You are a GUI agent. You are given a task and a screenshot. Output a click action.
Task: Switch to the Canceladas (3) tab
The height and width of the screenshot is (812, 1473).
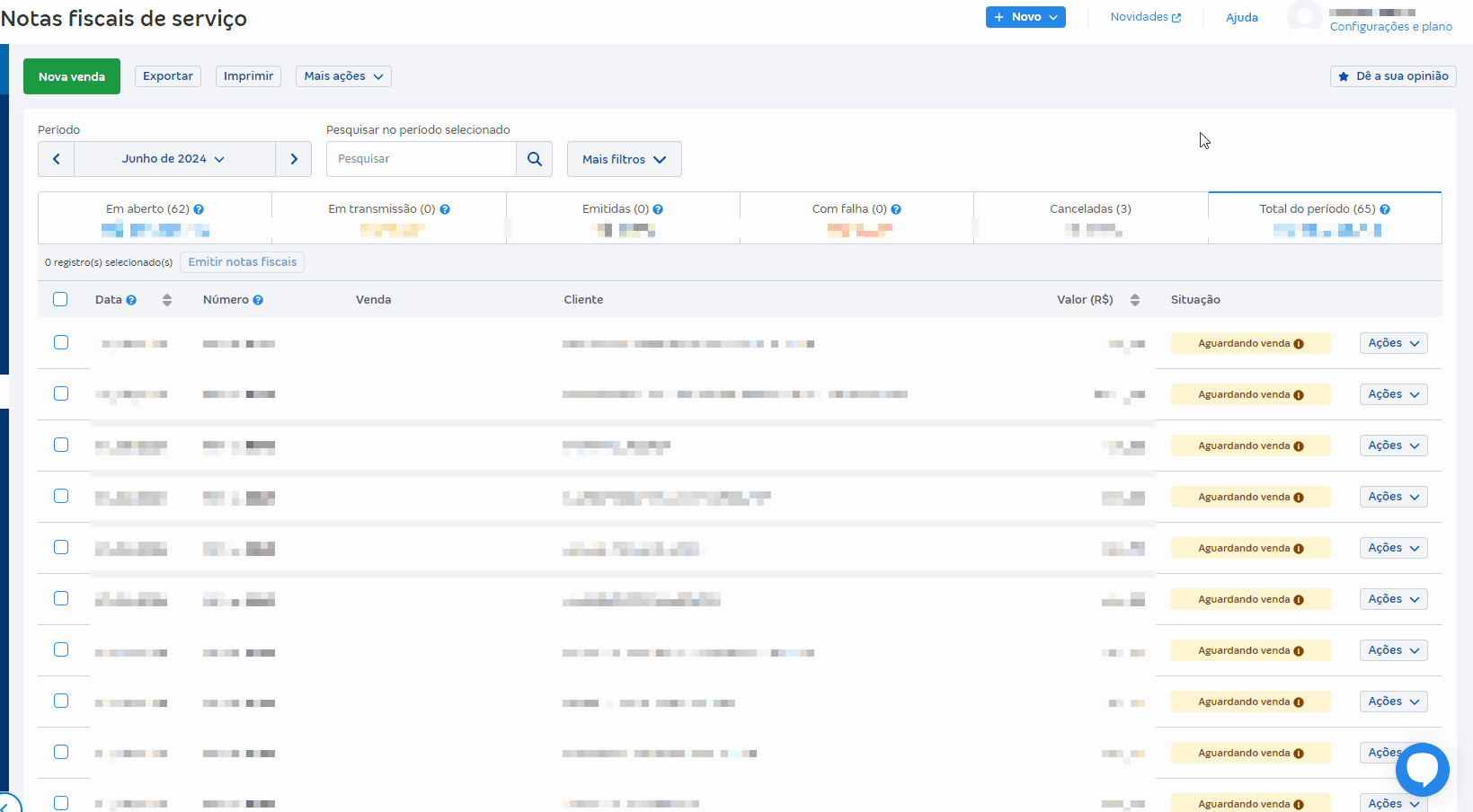[x=1090, y=209]
